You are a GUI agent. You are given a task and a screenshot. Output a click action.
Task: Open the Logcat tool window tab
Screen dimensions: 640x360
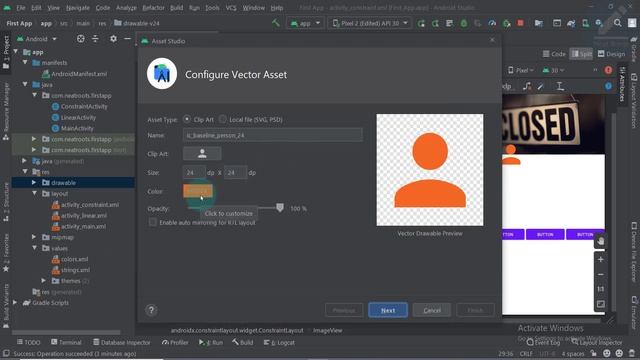coord(279,342)
